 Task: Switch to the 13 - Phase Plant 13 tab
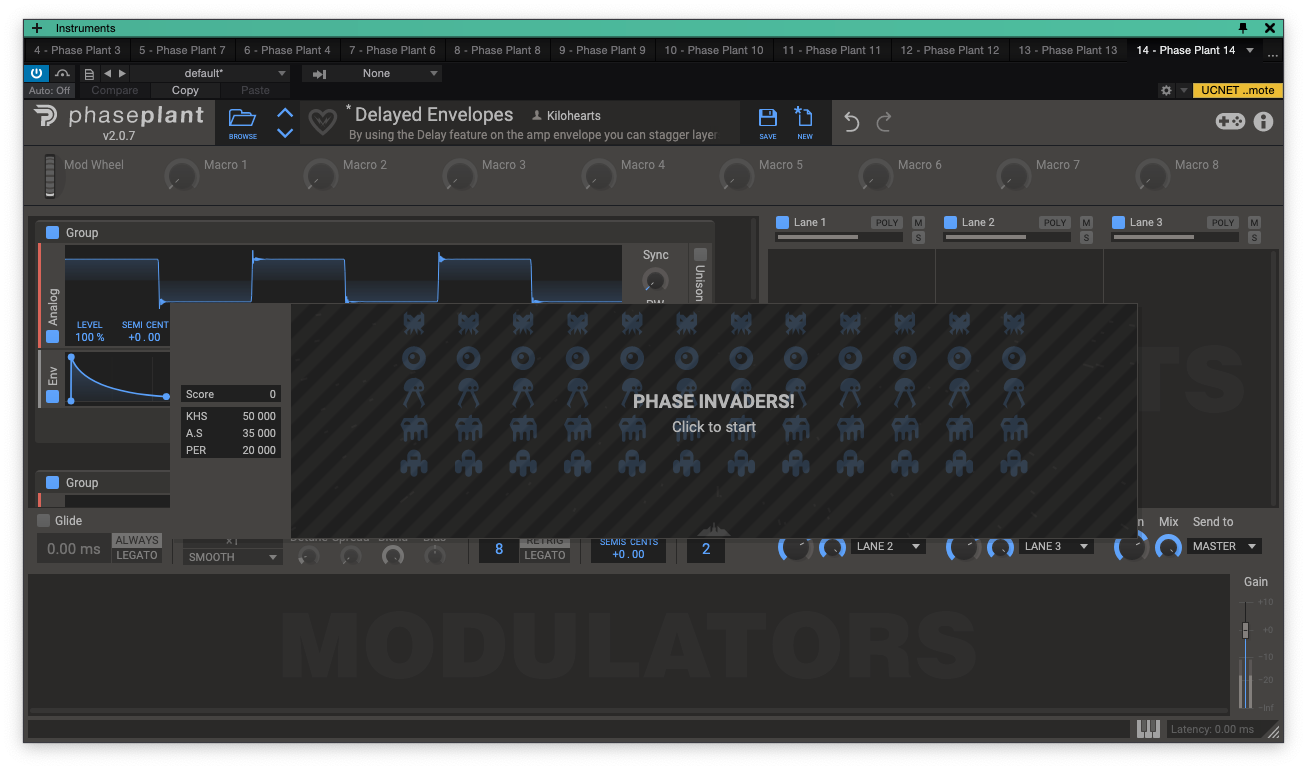[x=1067, y=50]
